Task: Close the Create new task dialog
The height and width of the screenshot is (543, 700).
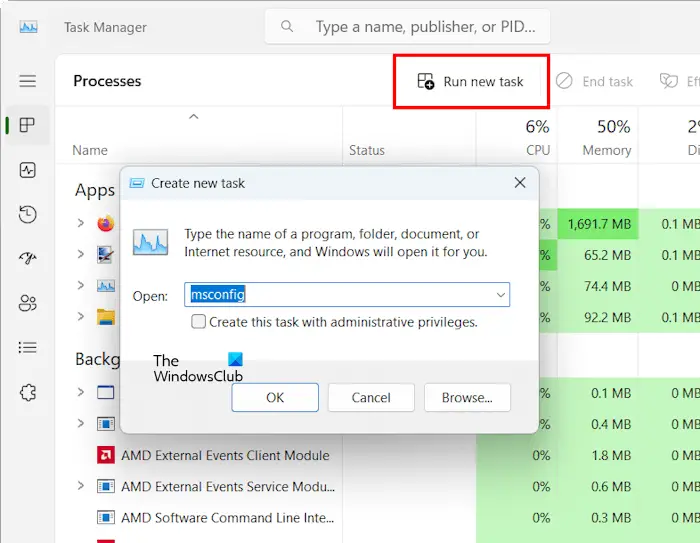Action: pos(520,183)
